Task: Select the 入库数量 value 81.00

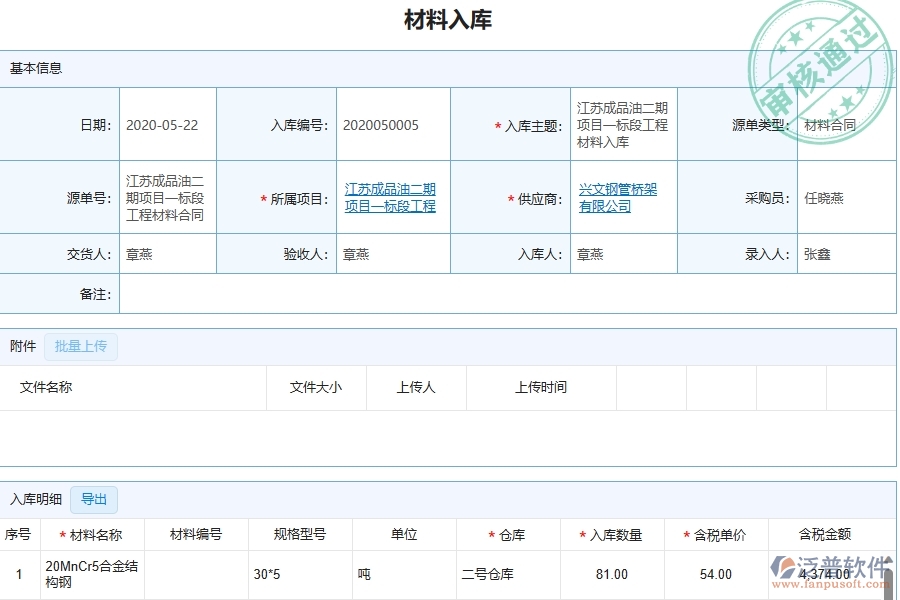Action: [613, 574]
